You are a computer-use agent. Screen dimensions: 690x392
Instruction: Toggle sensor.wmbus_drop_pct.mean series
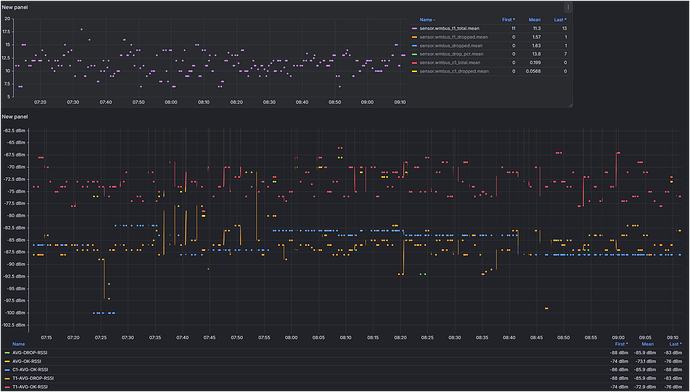451,54
